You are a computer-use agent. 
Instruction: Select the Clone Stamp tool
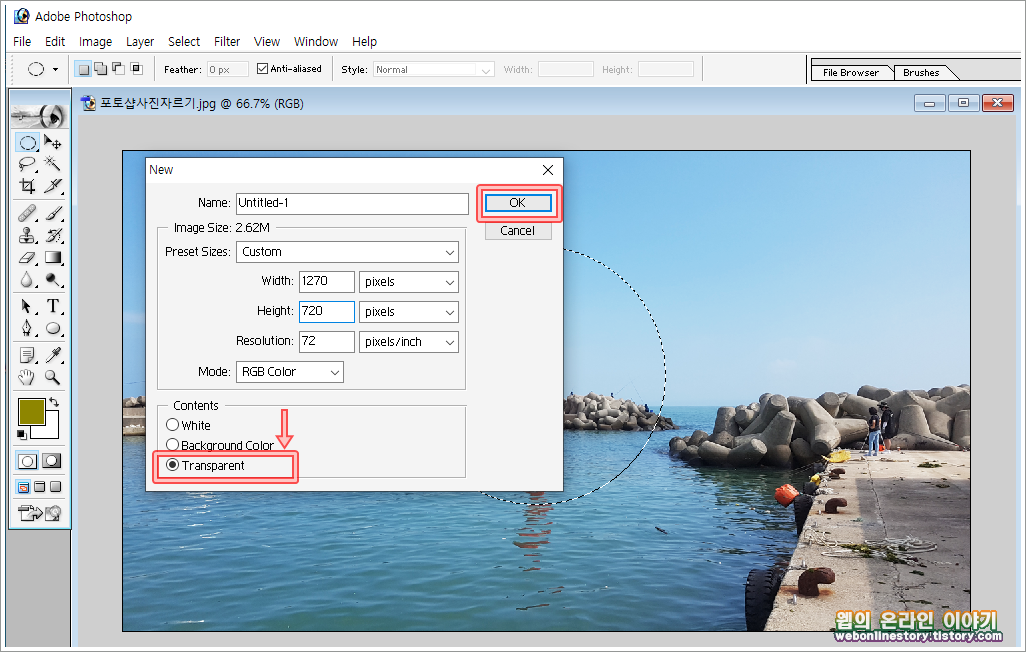click(27, 235)
